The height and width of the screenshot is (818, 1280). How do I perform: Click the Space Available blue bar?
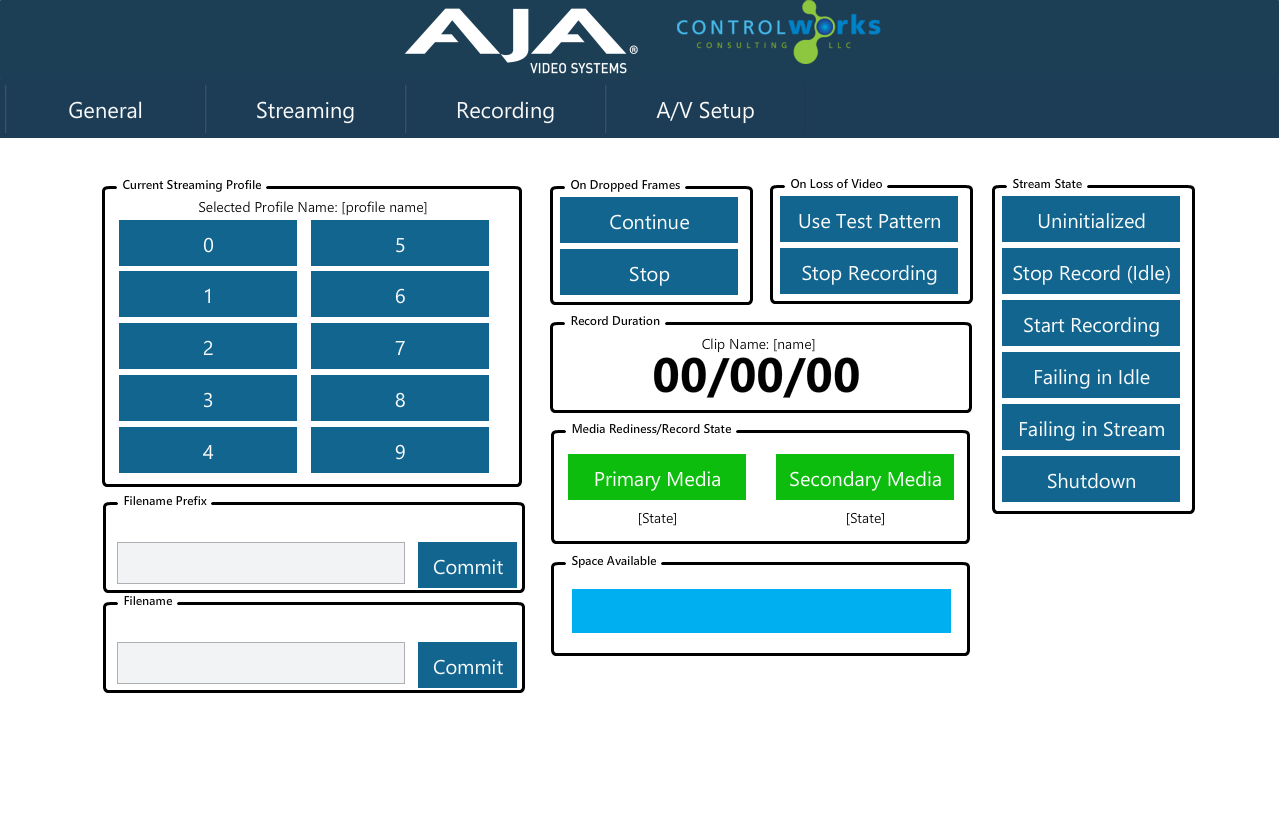pyautogui.click(x=761, y=611)
